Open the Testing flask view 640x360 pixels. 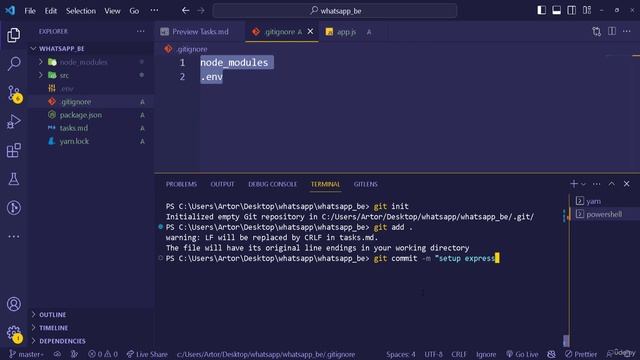[13, 179]
